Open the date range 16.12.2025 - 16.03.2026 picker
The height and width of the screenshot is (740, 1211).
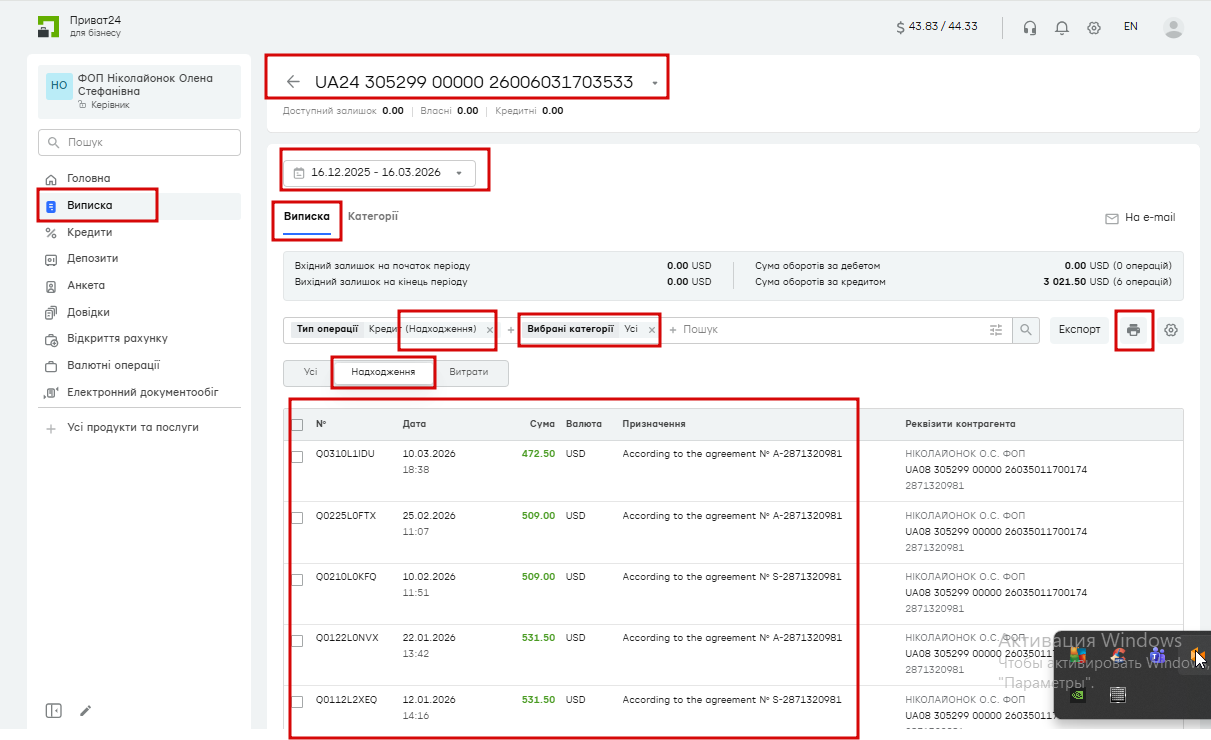[x=380, y=173]
